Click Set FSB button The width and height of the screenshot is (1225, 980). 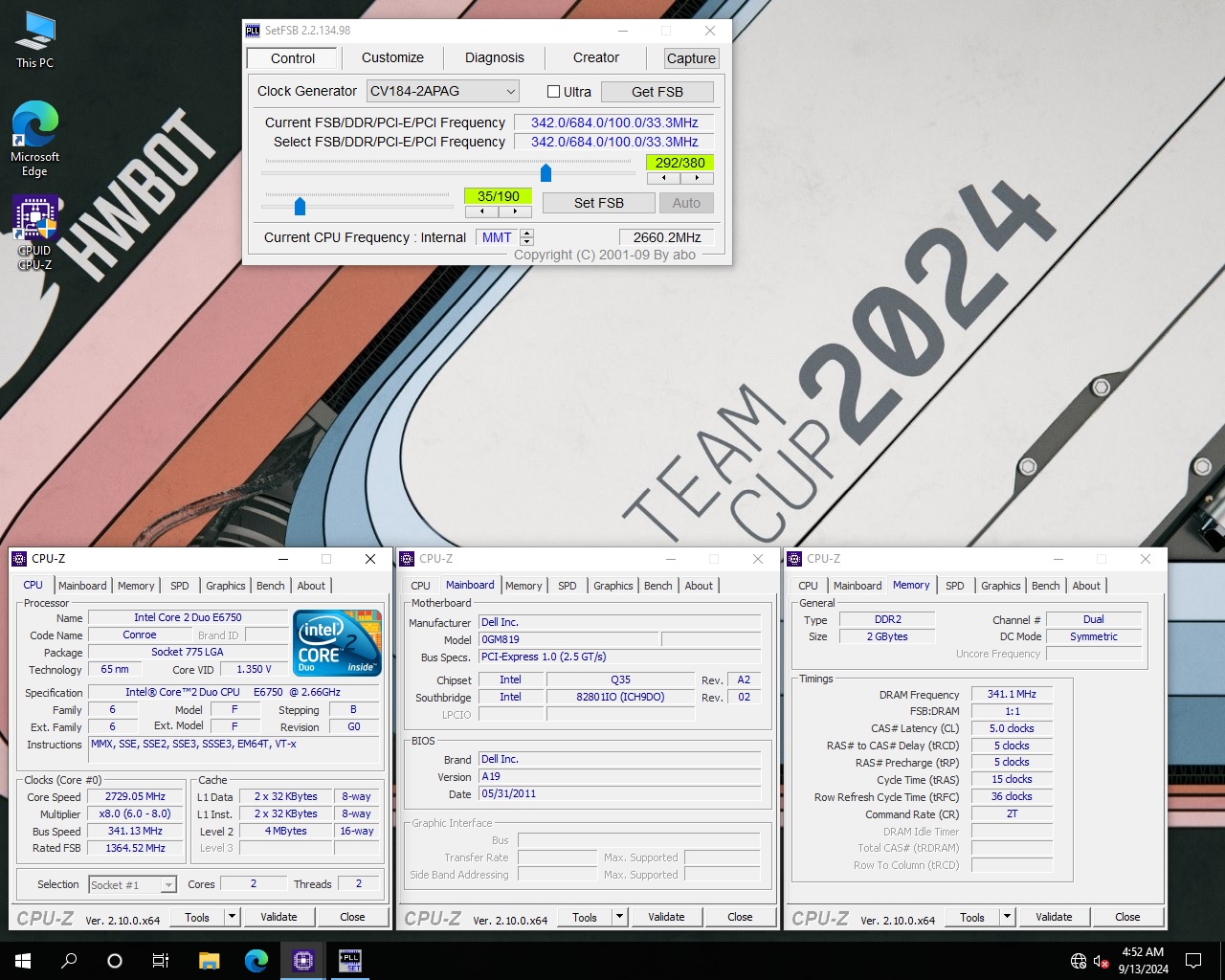coord(599,203)
